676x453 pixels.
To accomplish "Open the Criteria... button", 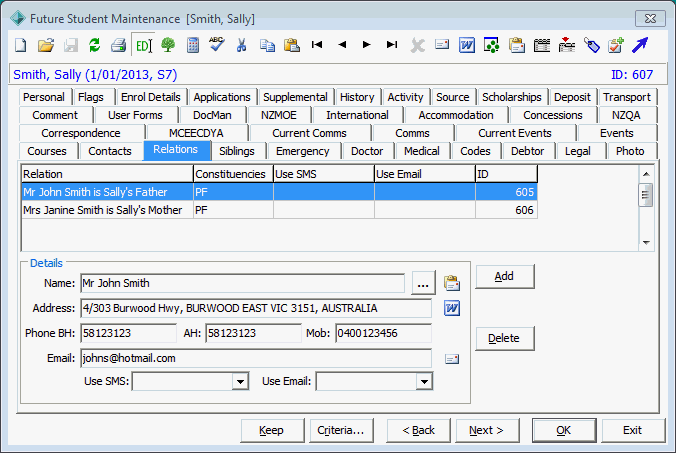I will [x=341, y=430].
